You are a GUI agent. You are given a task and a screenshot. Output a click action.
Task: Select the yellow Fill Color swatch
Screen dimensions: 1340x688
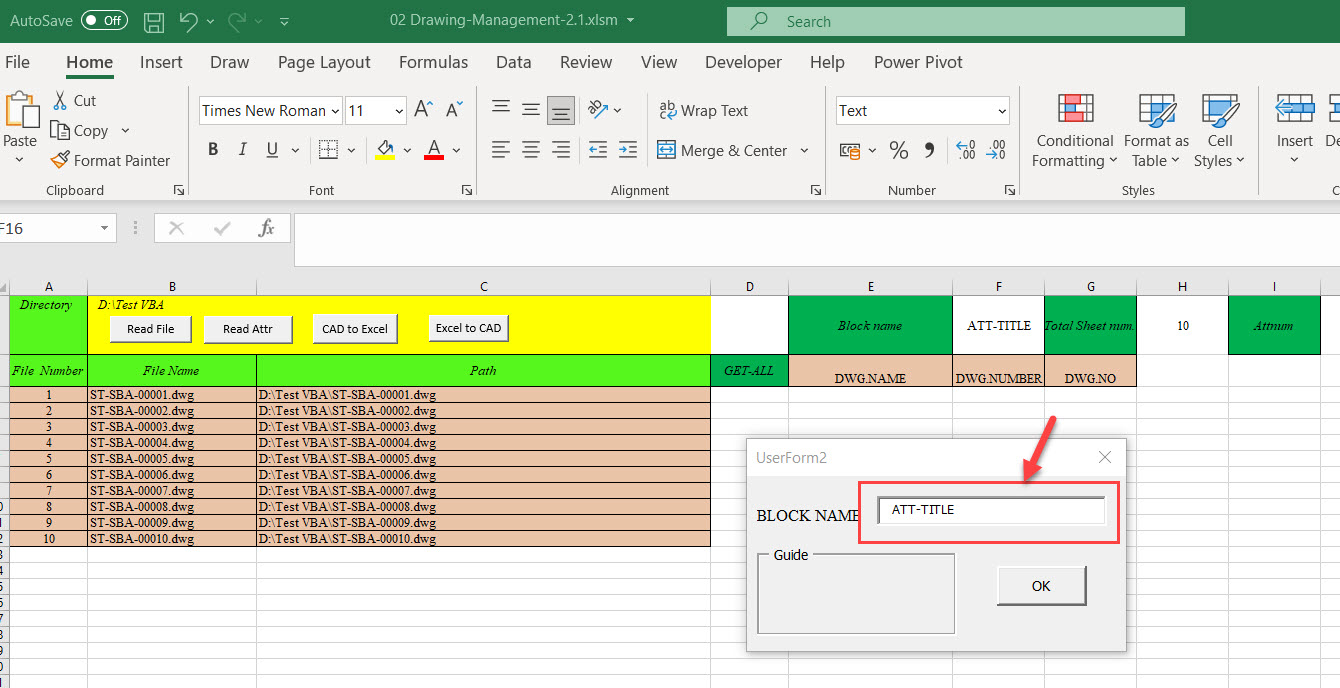click(384, 150)
